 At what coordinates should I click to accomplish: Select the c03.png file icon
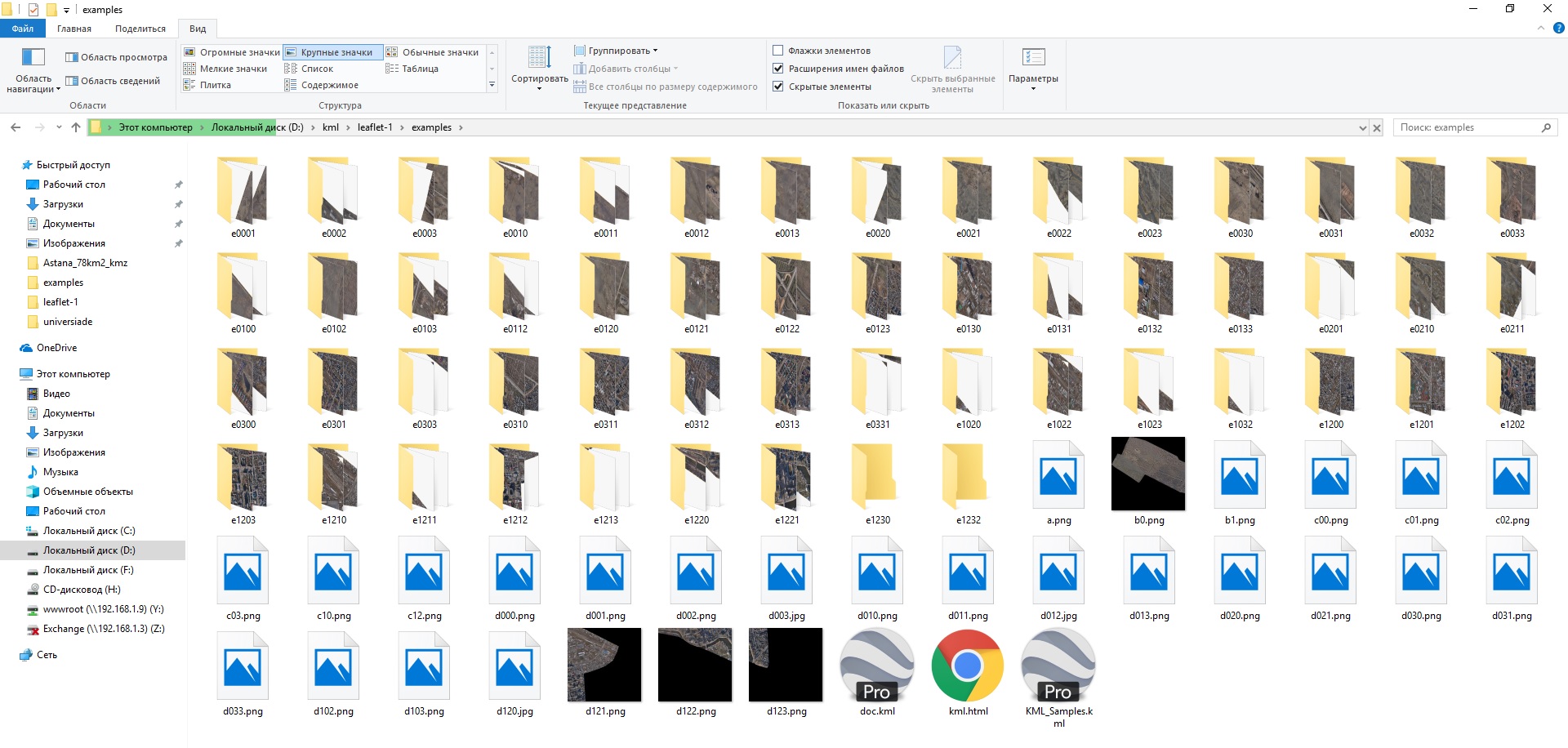tap(243, 571)
